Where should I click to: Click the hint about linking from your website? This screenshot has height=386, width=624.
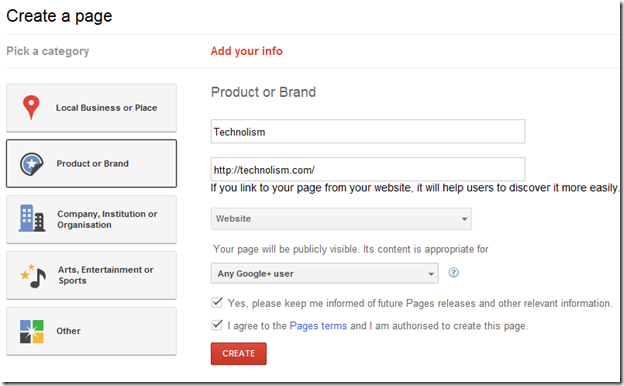click(x=414, y=188)
